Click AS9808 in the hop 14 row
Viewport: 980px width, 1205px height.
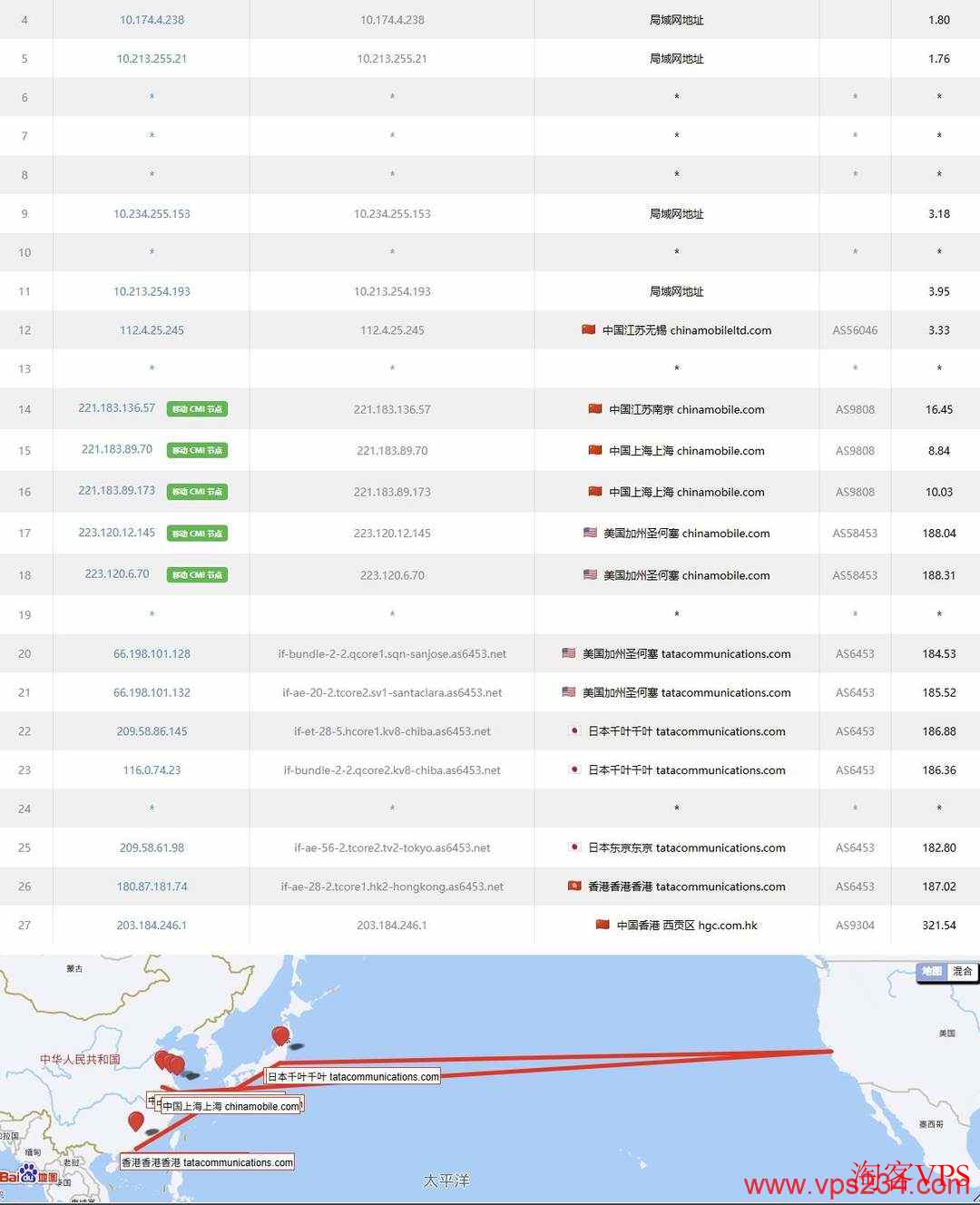pos(855,409)
